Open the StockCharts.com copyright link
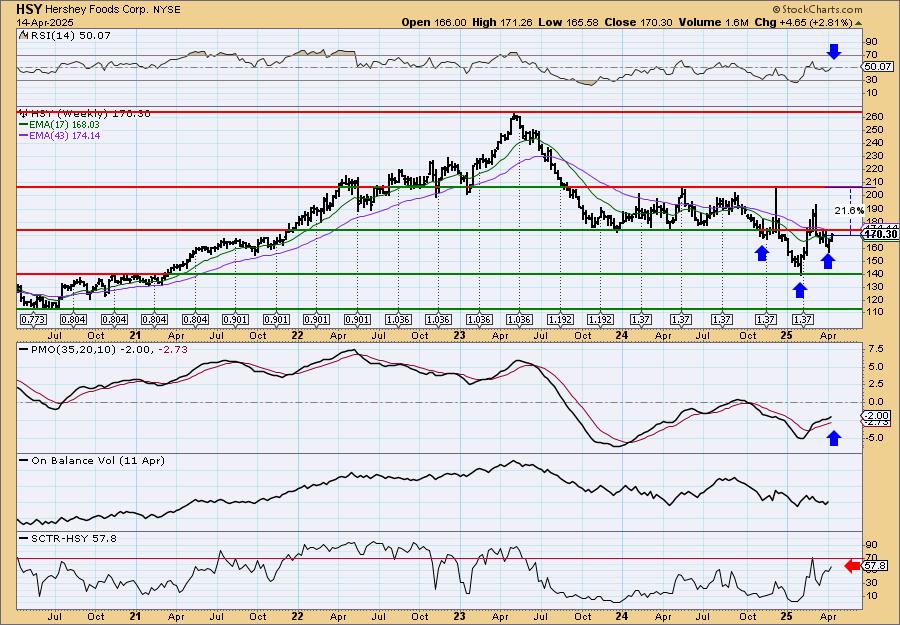Image resolution: width=900 pixels, height=625 pixels. (x=817, y=9)
